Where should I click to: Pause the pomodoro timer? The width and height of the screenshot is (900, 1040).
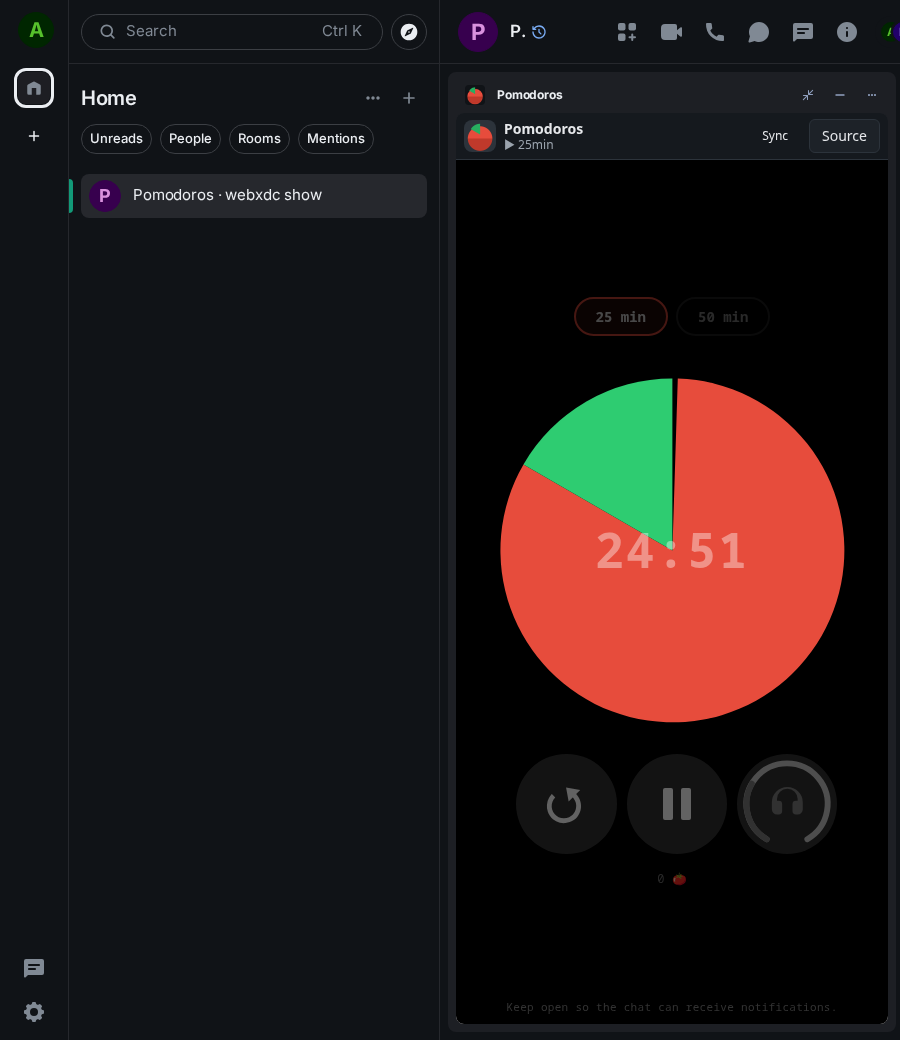pos(676,804)
